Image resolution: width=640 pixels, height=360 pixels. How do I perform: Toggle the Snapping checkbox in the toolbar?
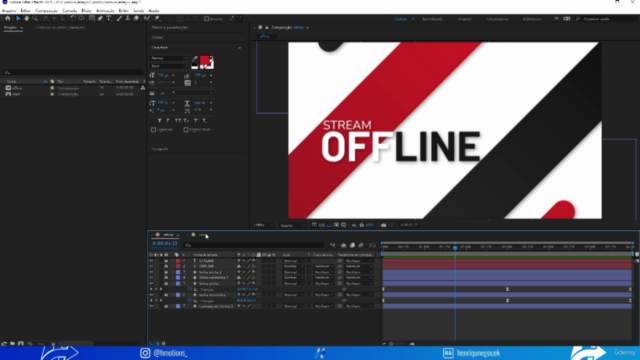point(207,19)
